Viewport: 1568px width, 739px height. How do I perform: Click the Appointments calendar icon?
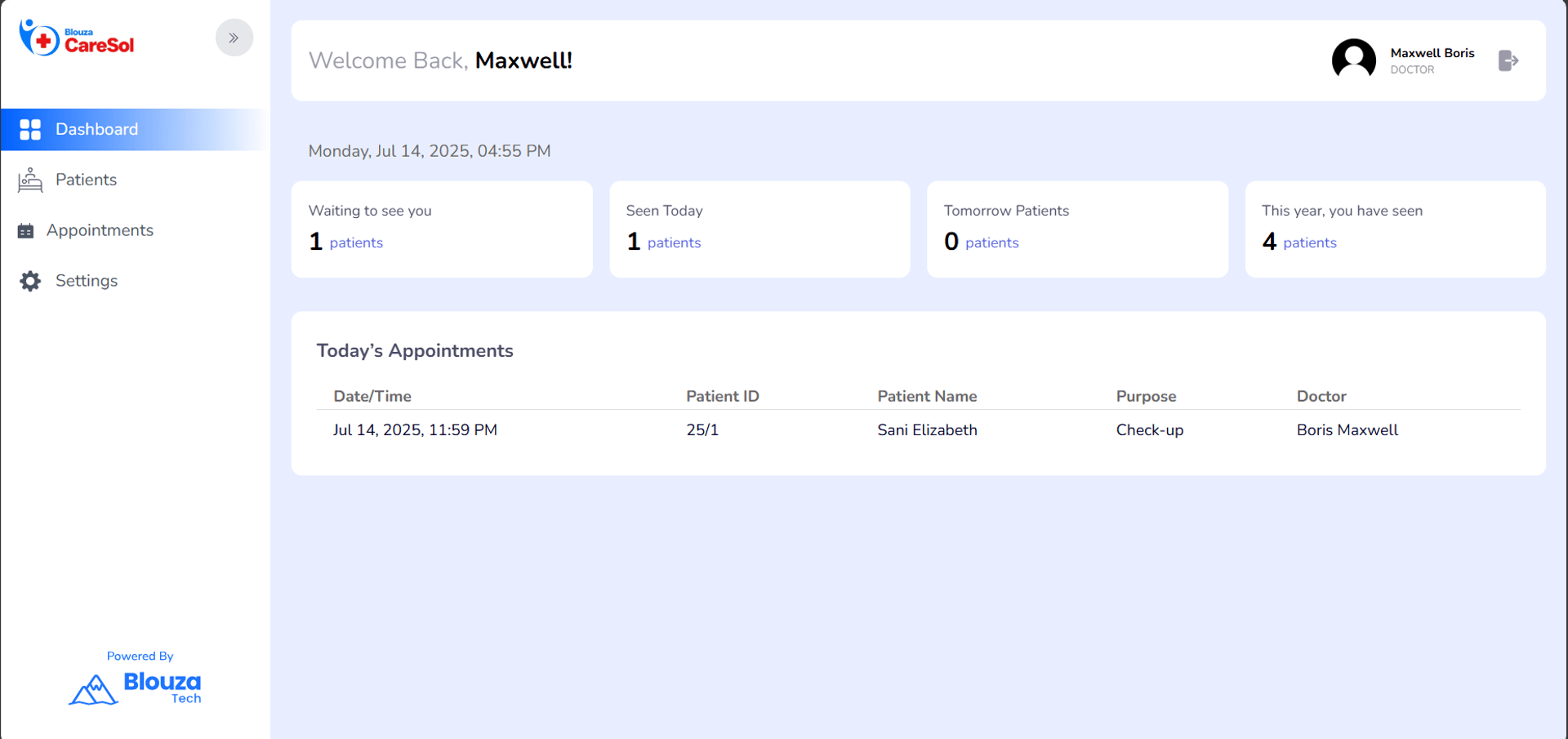[26, 231]
